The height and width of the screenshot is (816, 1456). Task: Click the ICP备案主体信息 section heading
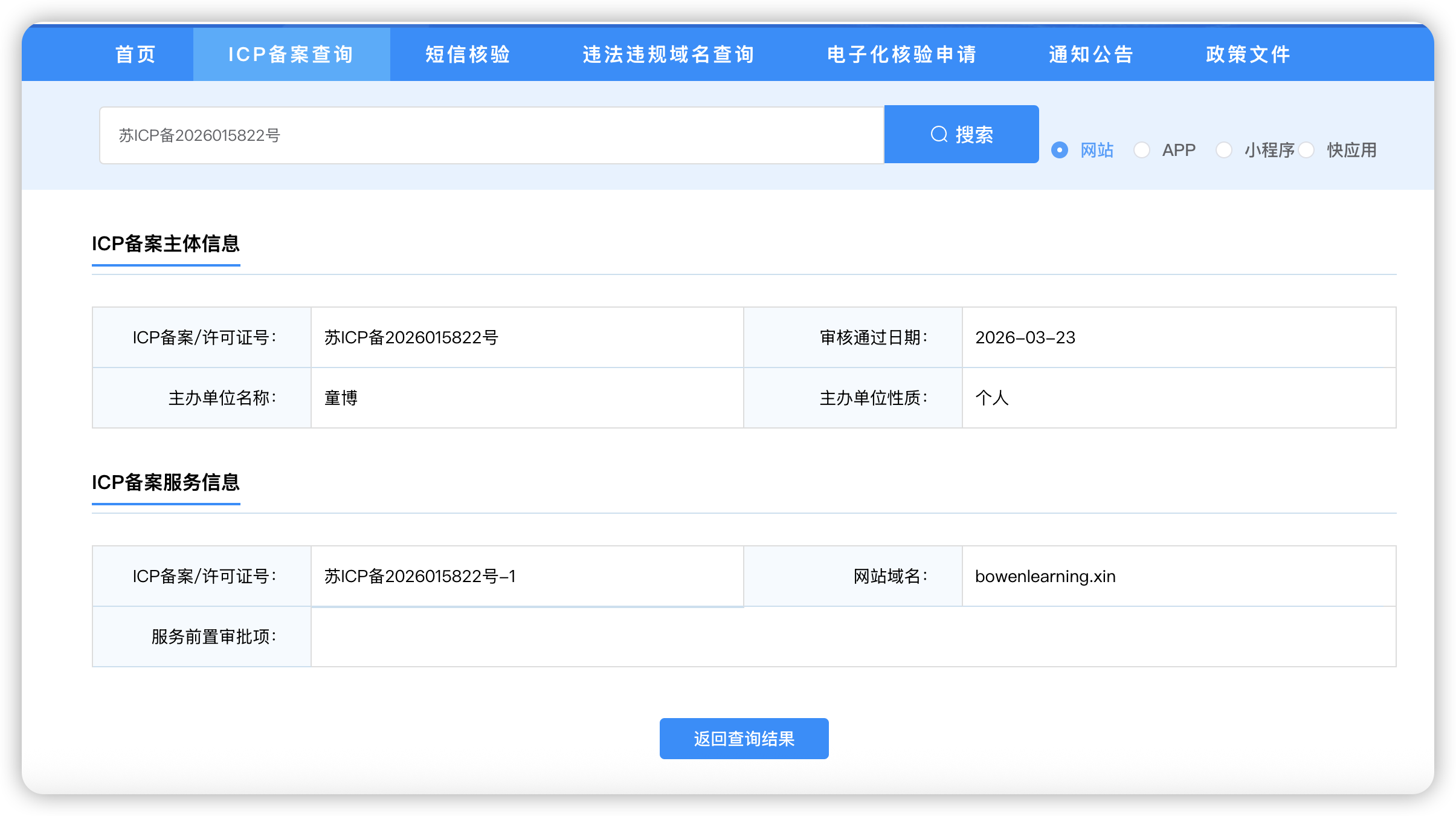[166, 244]
